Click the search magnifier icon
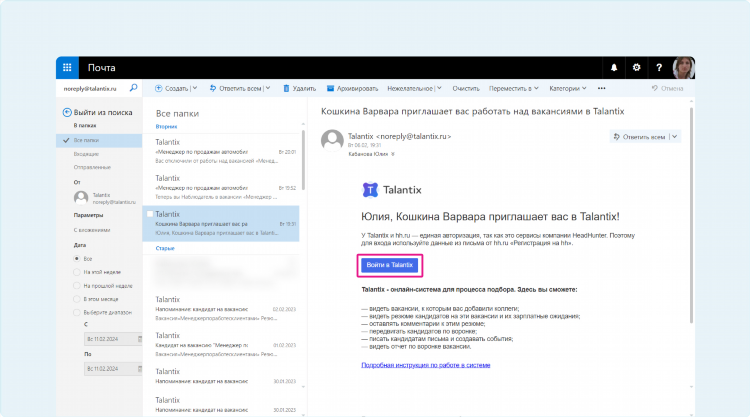Screen dimensions: 750x417 133,88
